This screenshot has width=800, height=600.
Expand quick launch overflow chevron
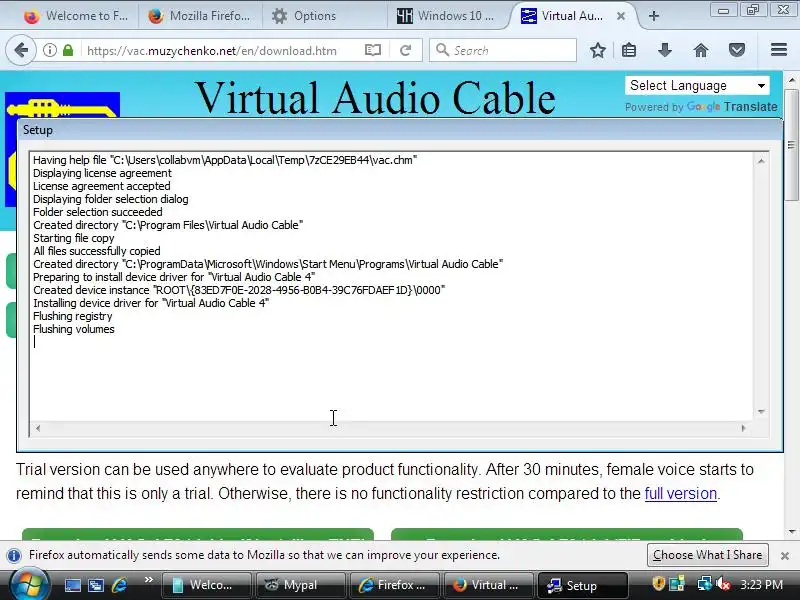pyautogui.click(x=148, y=580)
